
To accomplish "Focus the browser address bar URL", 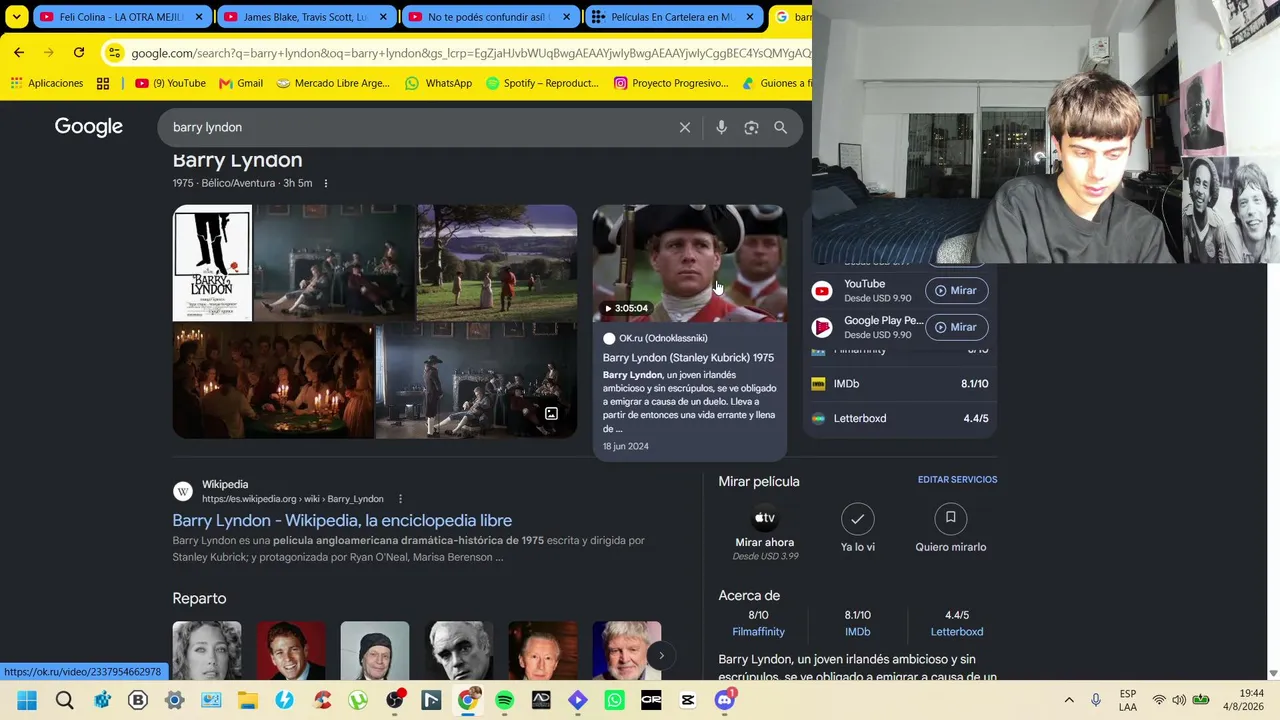I will coord(470,53).
